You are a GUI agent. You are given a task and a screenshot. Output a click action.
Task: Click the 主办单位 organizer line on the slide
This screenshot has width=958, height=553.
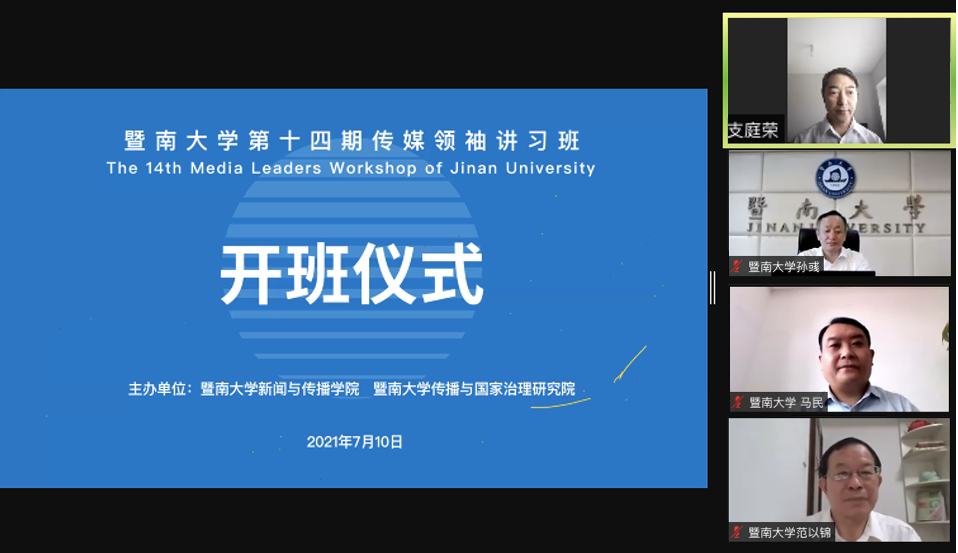(351, 389)
